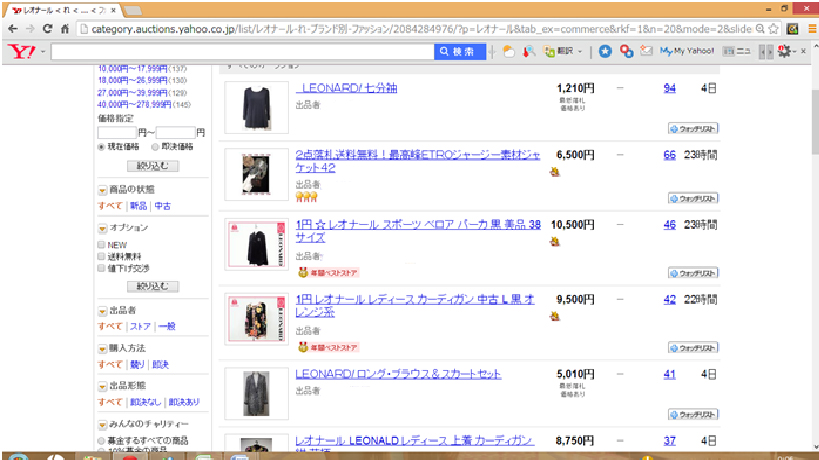This screenshot has height=460, width=819.
Task: Filter condition by 中古
Action: click(162, 206)
